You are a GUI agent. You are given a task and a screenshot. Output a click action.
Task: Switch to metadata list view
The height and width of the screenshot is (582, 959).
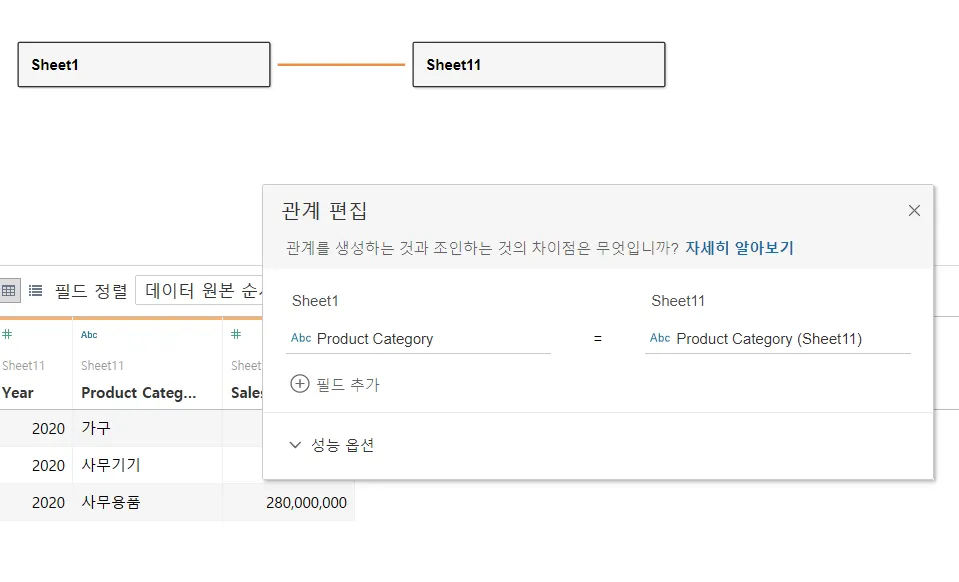35,291
